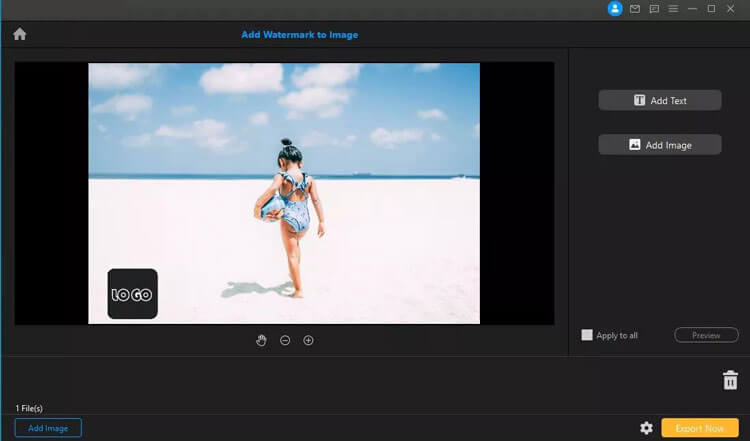
Task: Click the Add Text watermark button
Action: 659,100
